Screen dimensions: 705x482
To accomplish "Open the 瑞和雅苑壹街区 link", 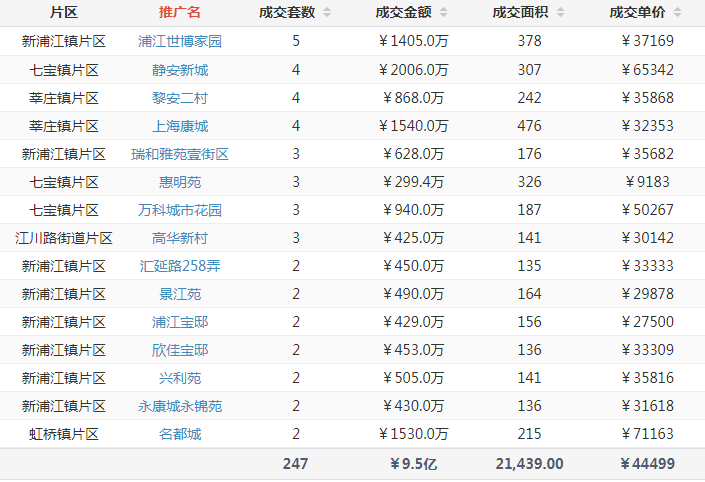I will (x=180, y=154).
